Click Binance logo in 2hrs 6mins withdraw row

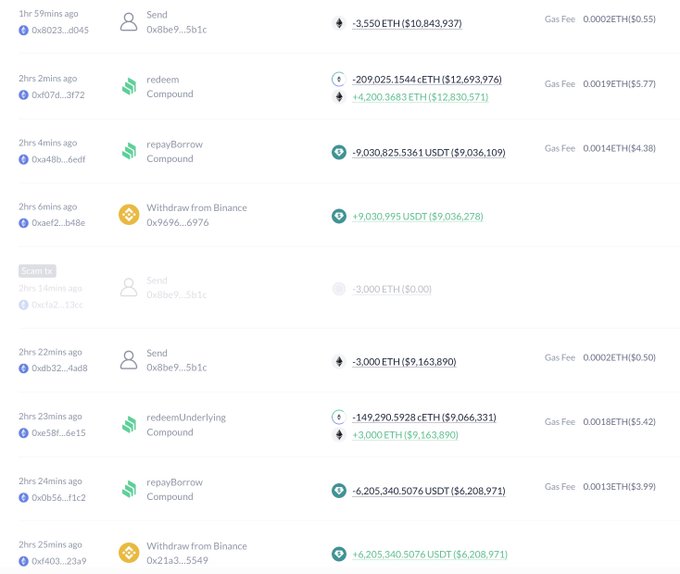[129, 215]
